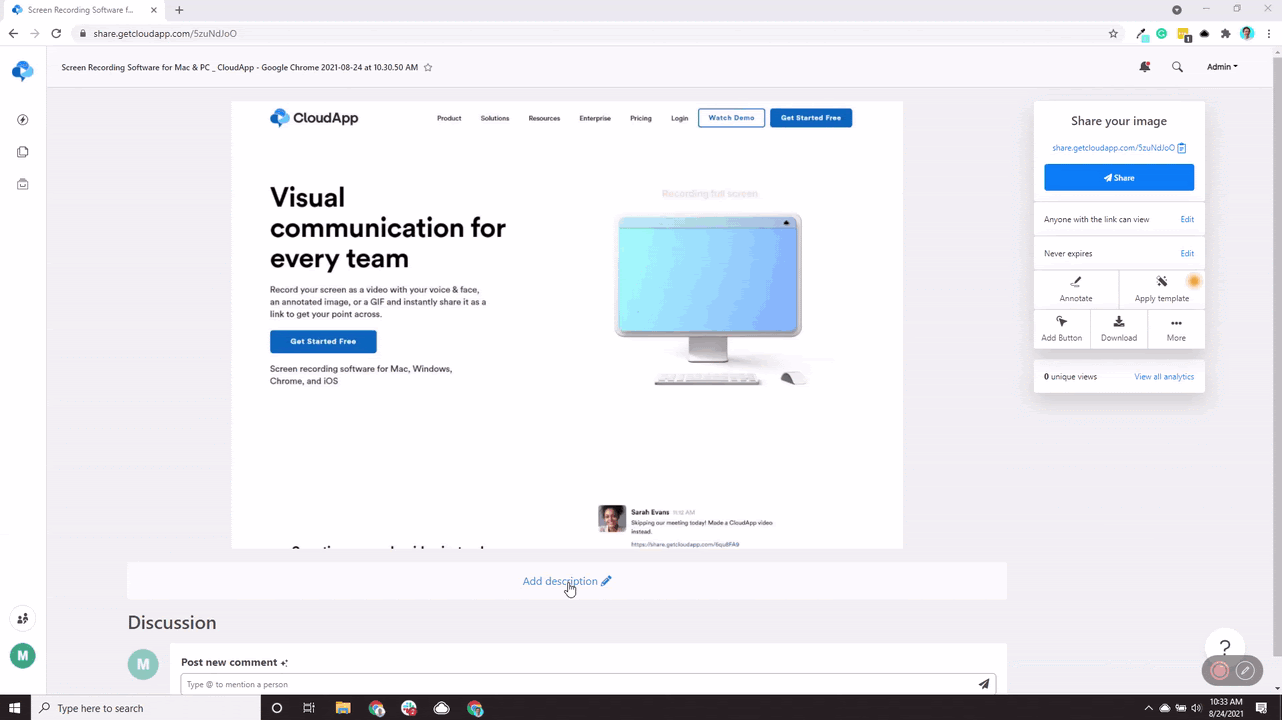Open View all analytics link
The height and width of the screenshot is (720, 1282).
tap(1164, 377)
